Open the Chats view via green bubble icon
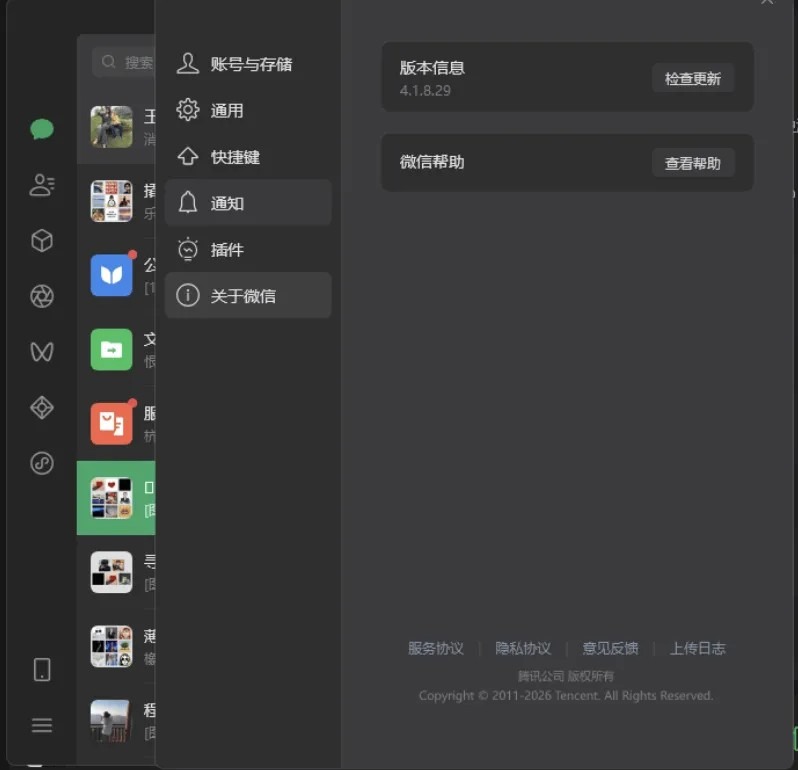The image size is (798, 770). click(x=42, y=129)
